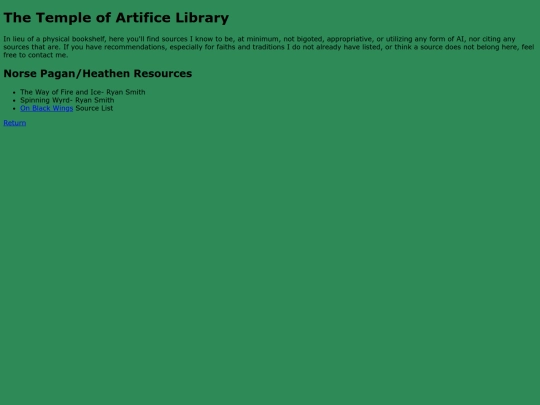Click 'Norse Pagan/Heathen Resources' heading
540x405 pixels.
pyautogui.click(x=97, y=73)
